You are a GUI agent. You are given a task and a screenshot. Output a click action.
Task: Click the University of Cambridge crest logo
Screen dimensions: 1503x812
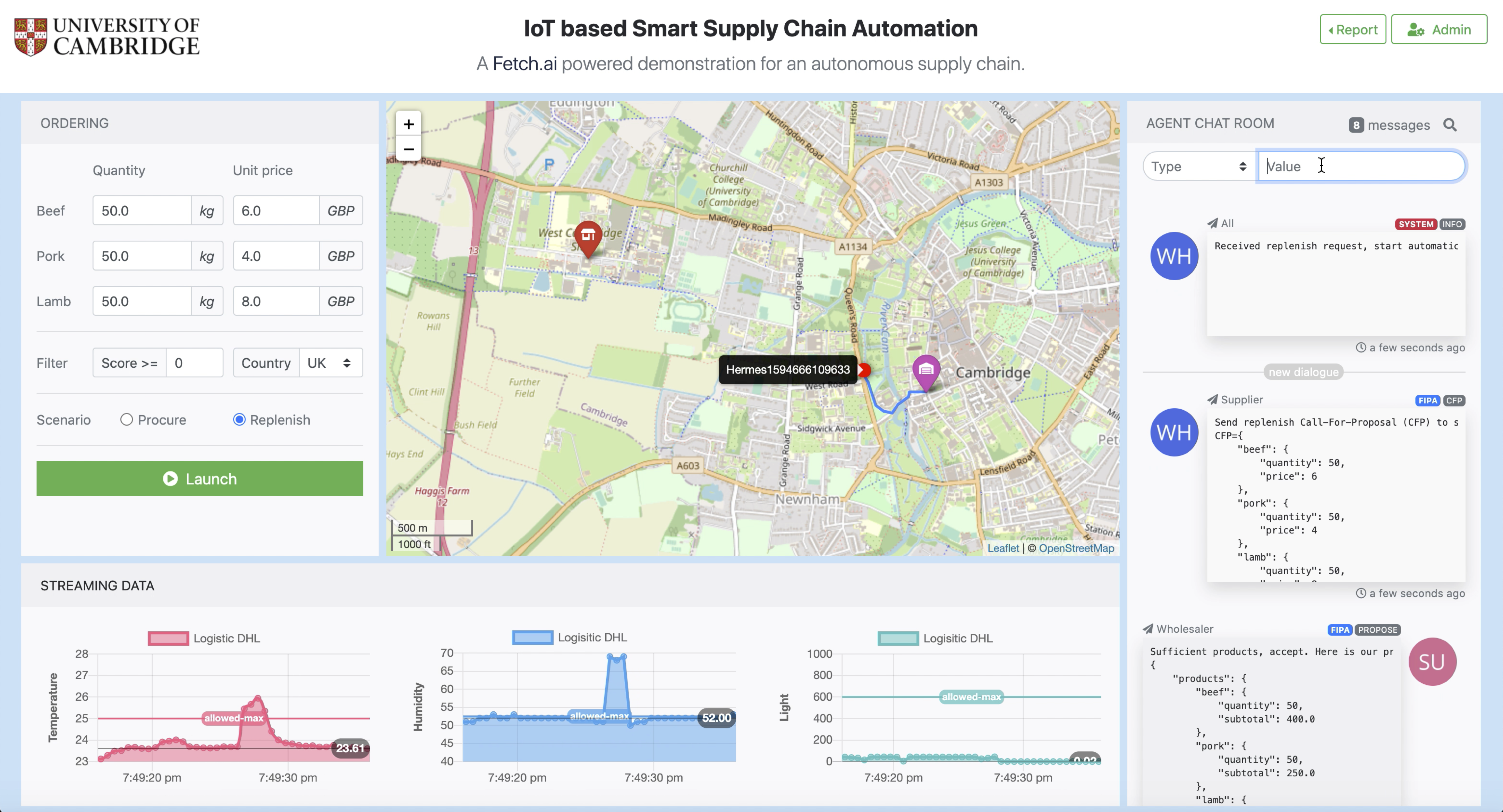pos(30,37)
